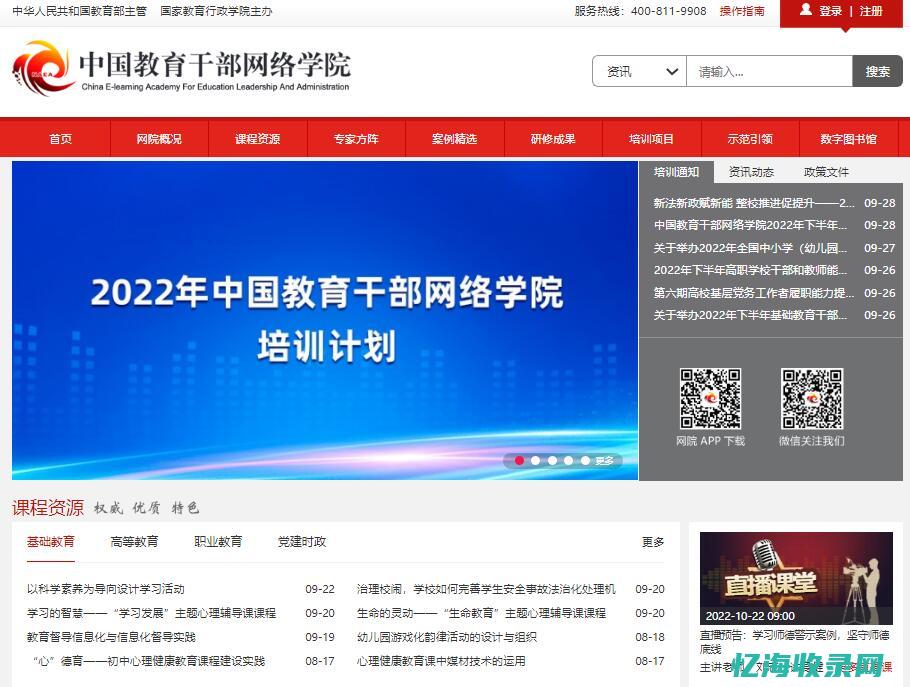Open 课程资源 in the red navigation bar
The width and height of the screenshot is (910, 687).
tap(257, 139)
